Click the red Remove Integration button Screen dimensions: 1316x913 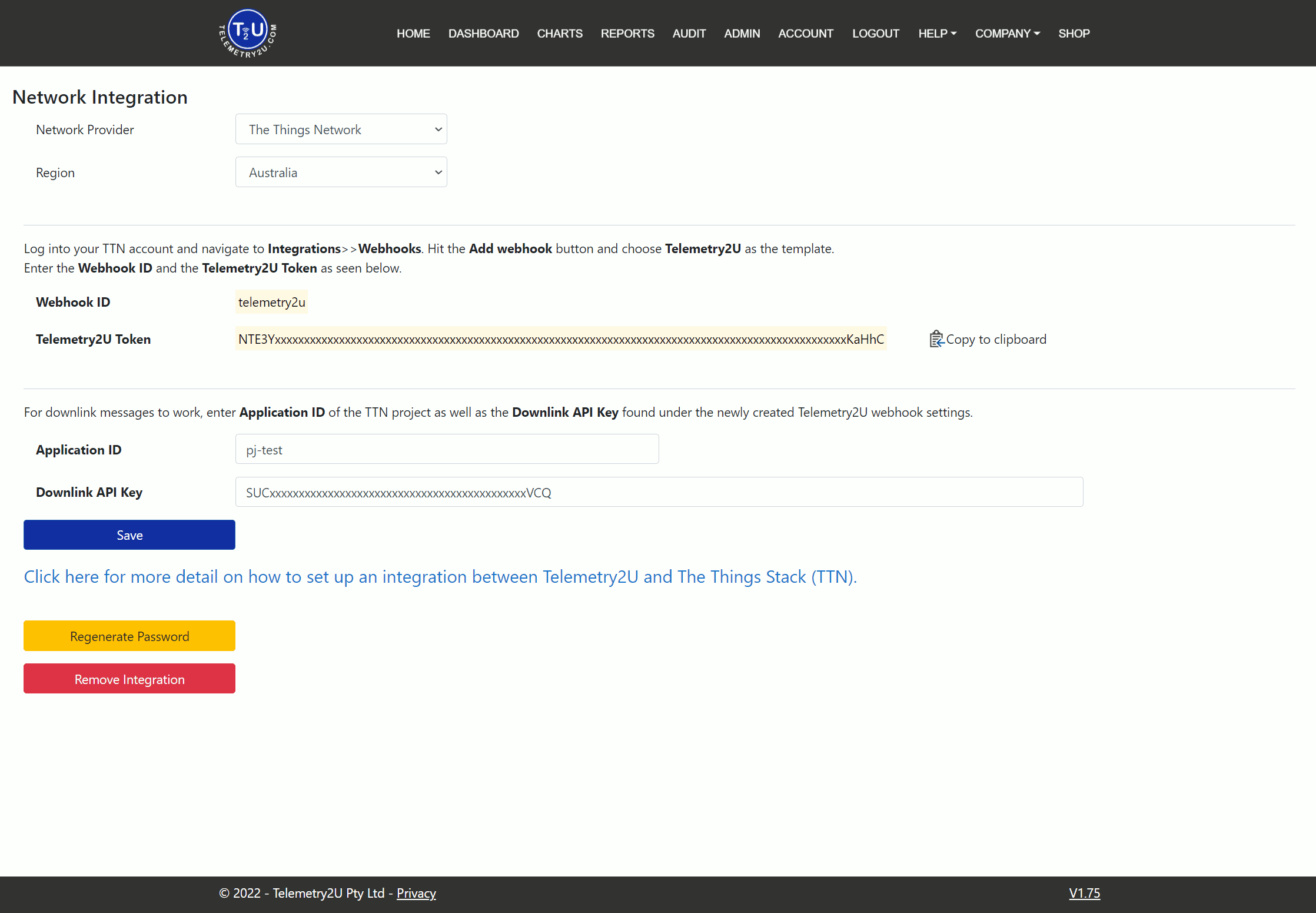tap(129, 679)
